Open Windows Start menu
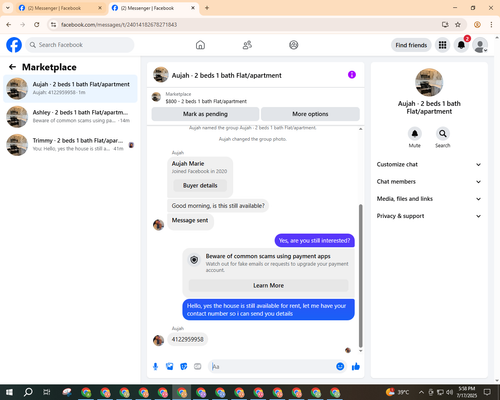This screenshot has height=400, width=500. click(9, 392)
